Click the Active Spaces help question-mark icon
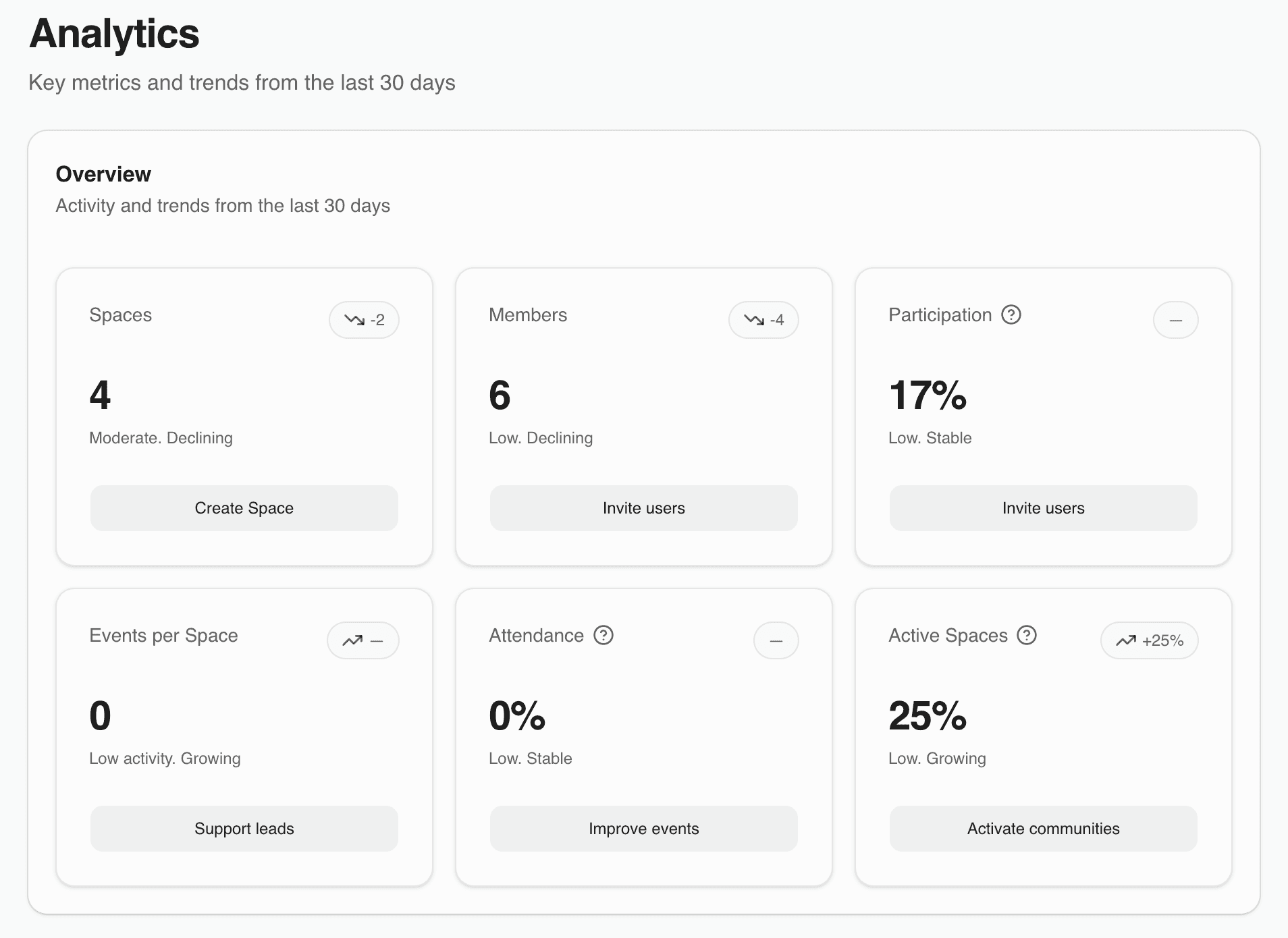This screenshot has width=1288, height=938. (x=1026, y=635)
